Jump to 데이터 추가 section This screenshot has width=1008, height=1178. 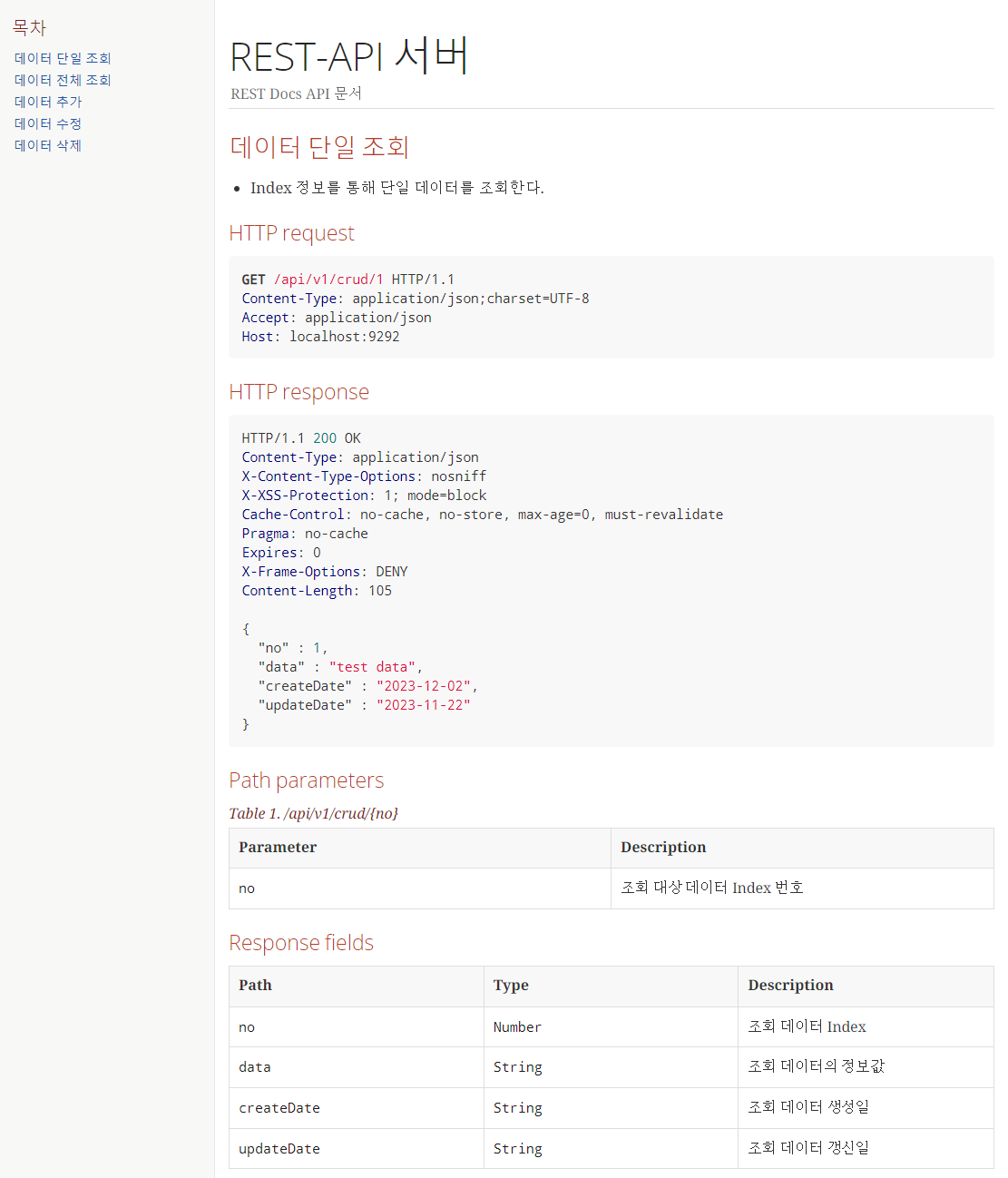48,102
